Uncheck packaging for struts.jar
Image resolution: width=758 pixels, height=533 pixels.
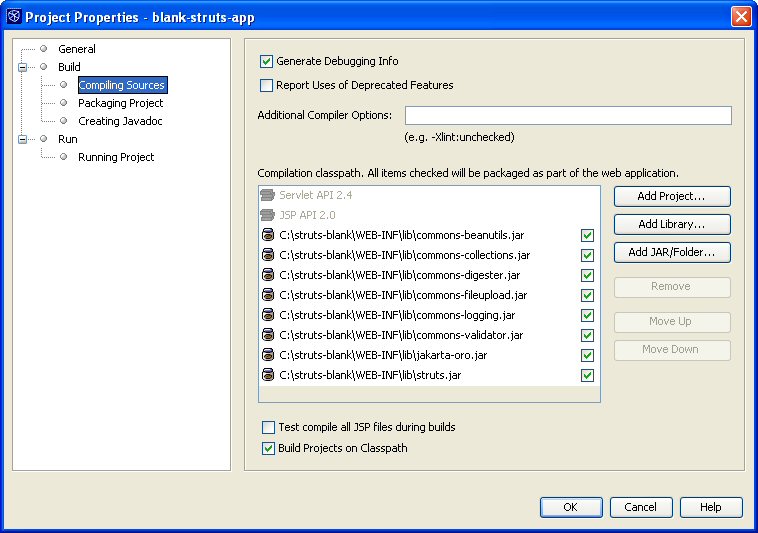tap(587, 375)
